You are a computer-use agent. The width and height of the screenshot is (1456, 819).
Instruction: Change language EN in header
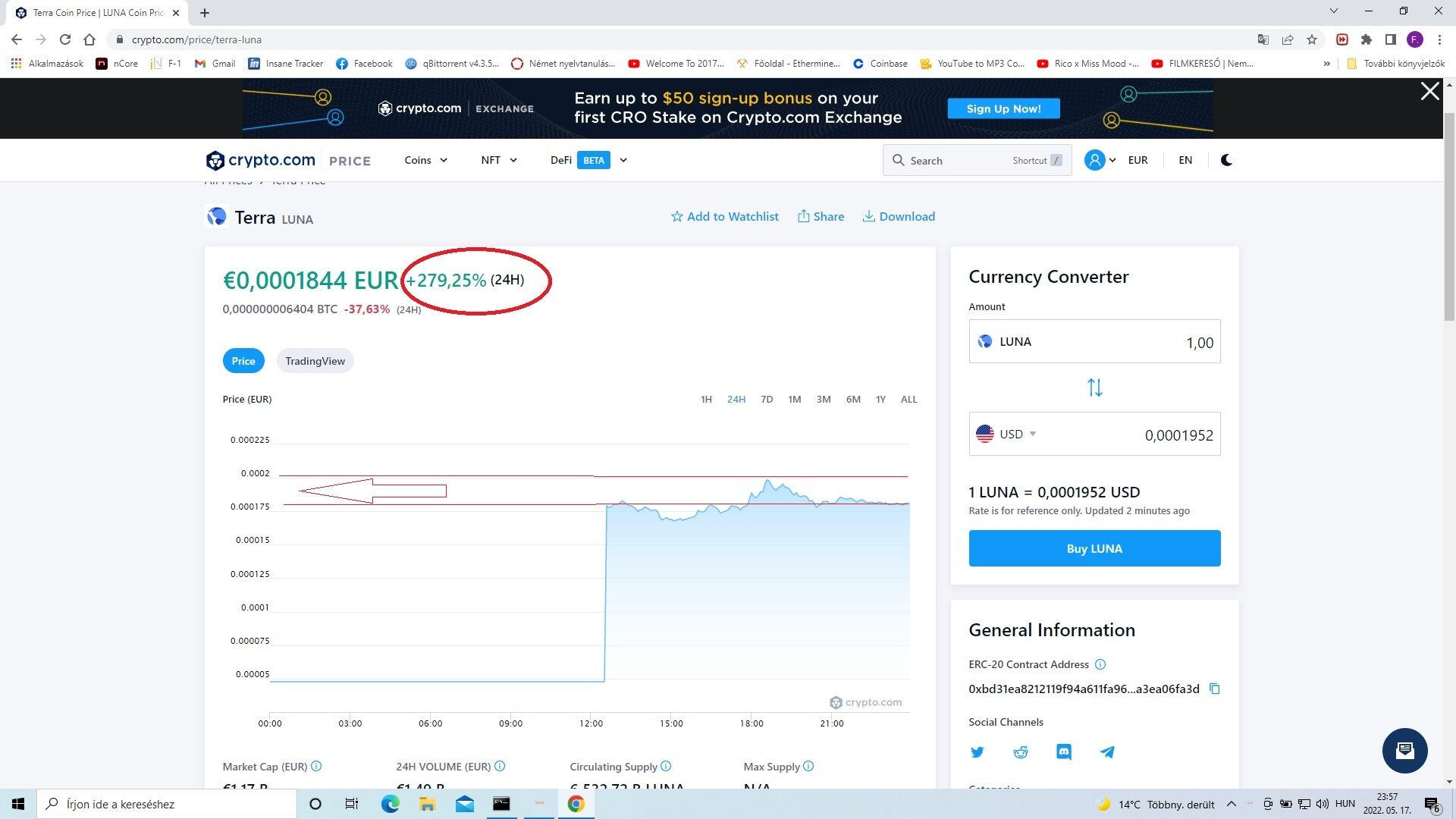point(1185,160)
